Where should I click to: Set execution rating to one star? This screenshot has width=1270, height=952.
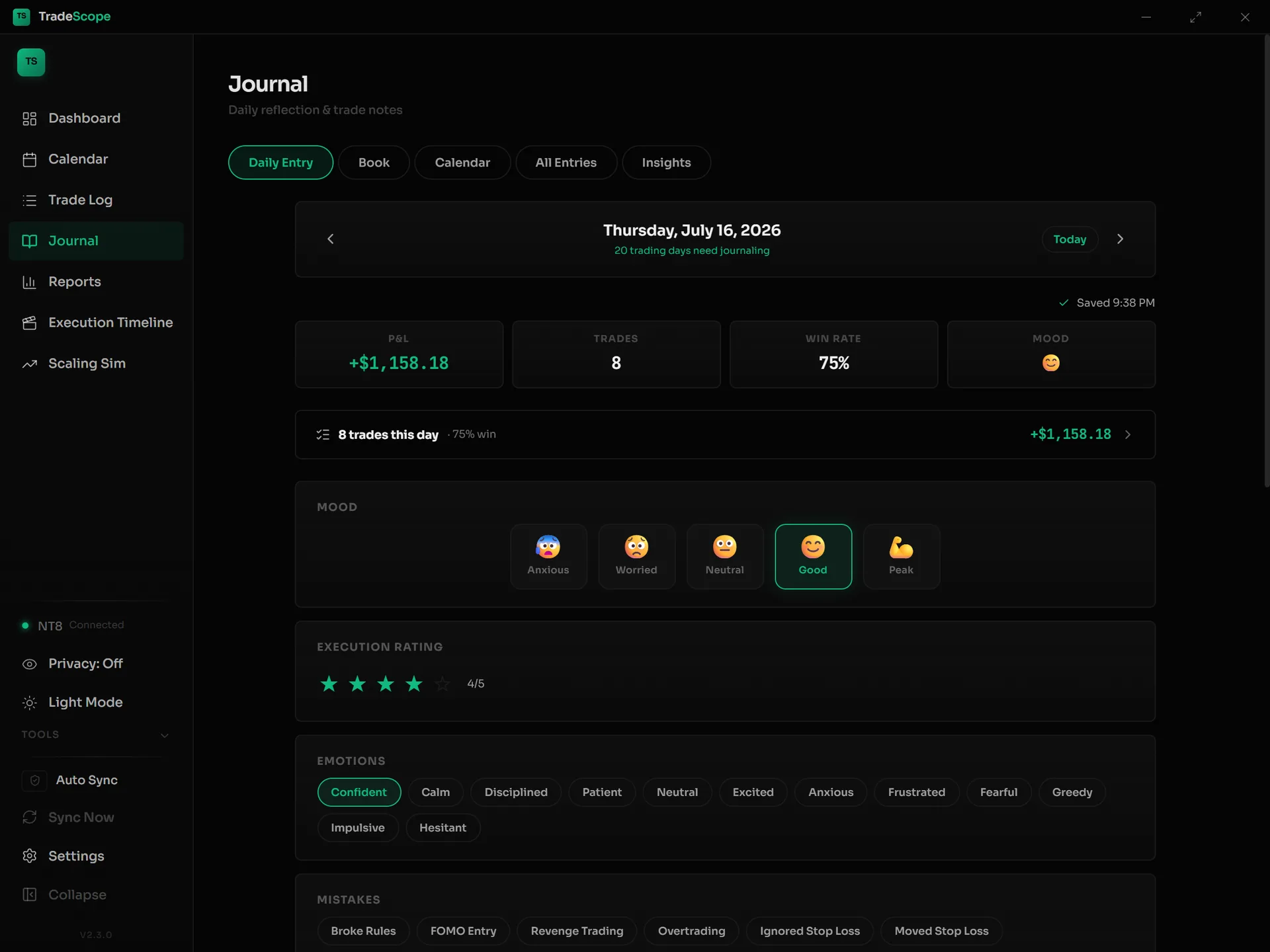click(x=329, y=684)
